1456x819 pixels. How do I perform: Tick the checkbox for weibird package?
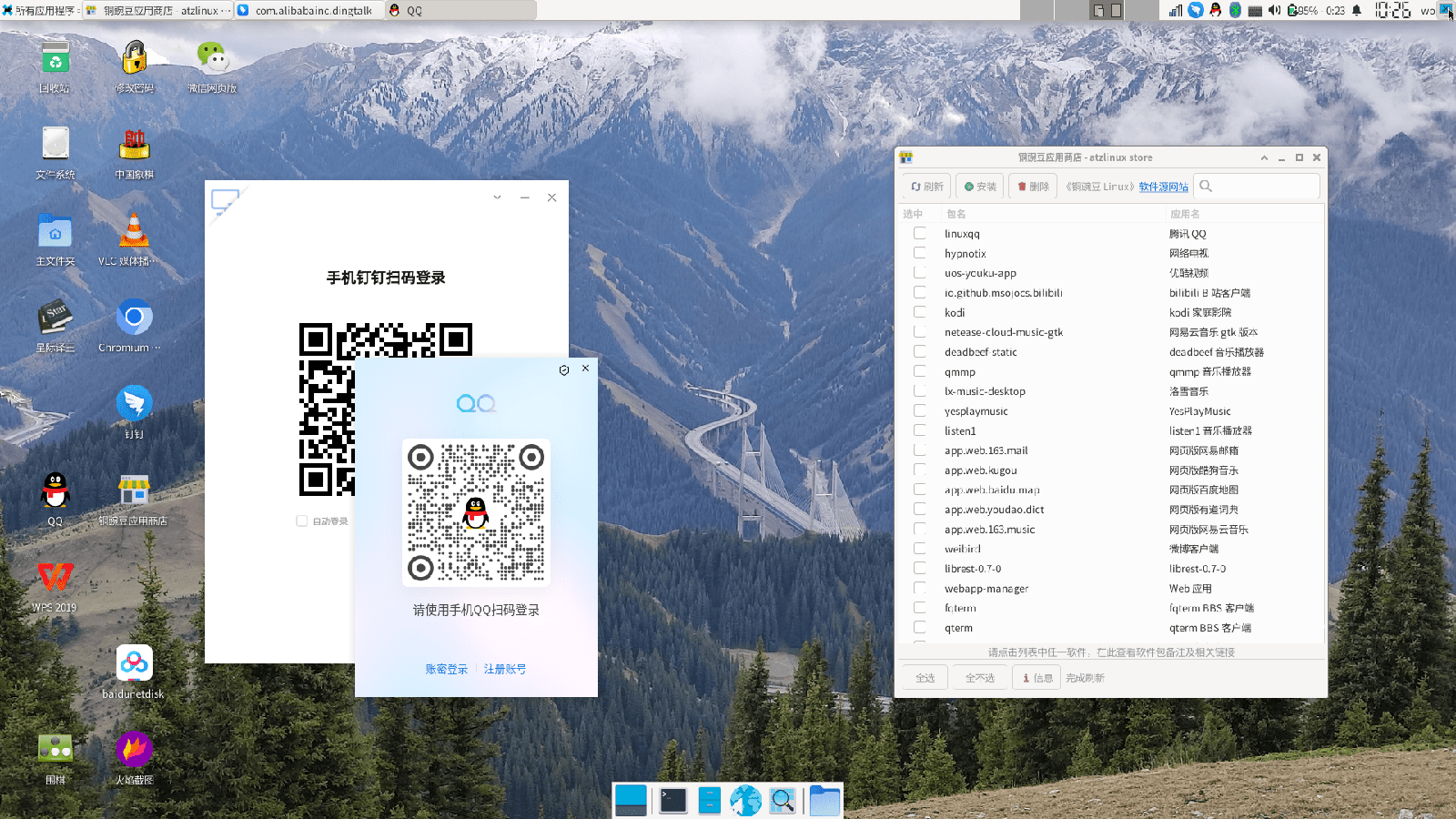[x=920, y=549]
